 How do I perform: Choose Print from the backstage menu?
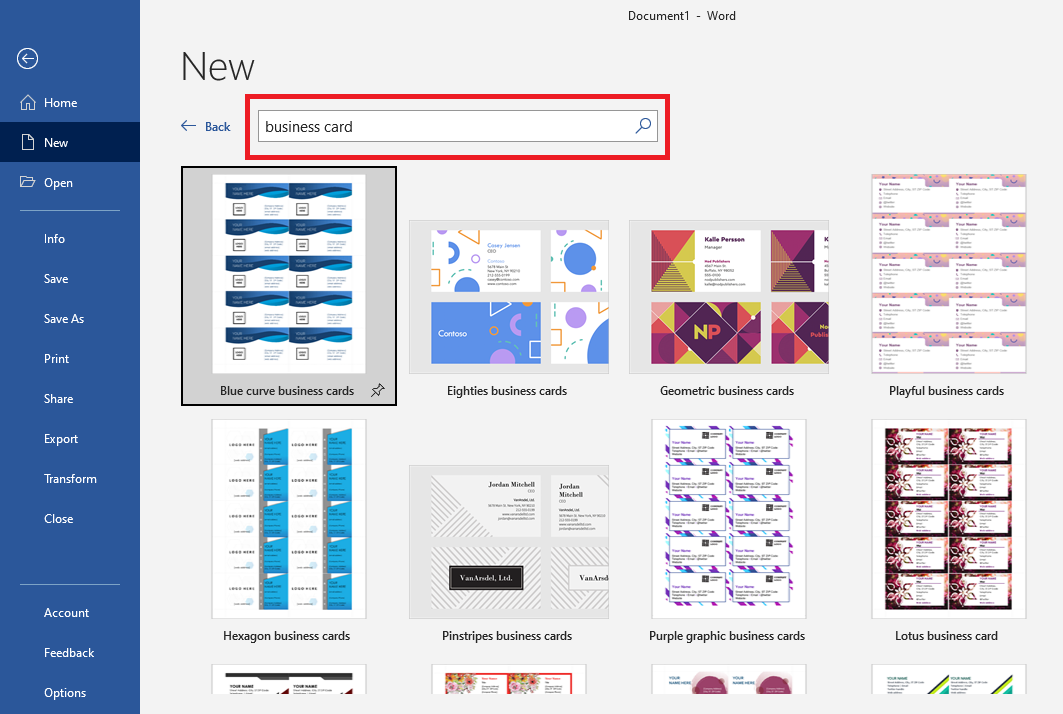(x=57, y=359)
